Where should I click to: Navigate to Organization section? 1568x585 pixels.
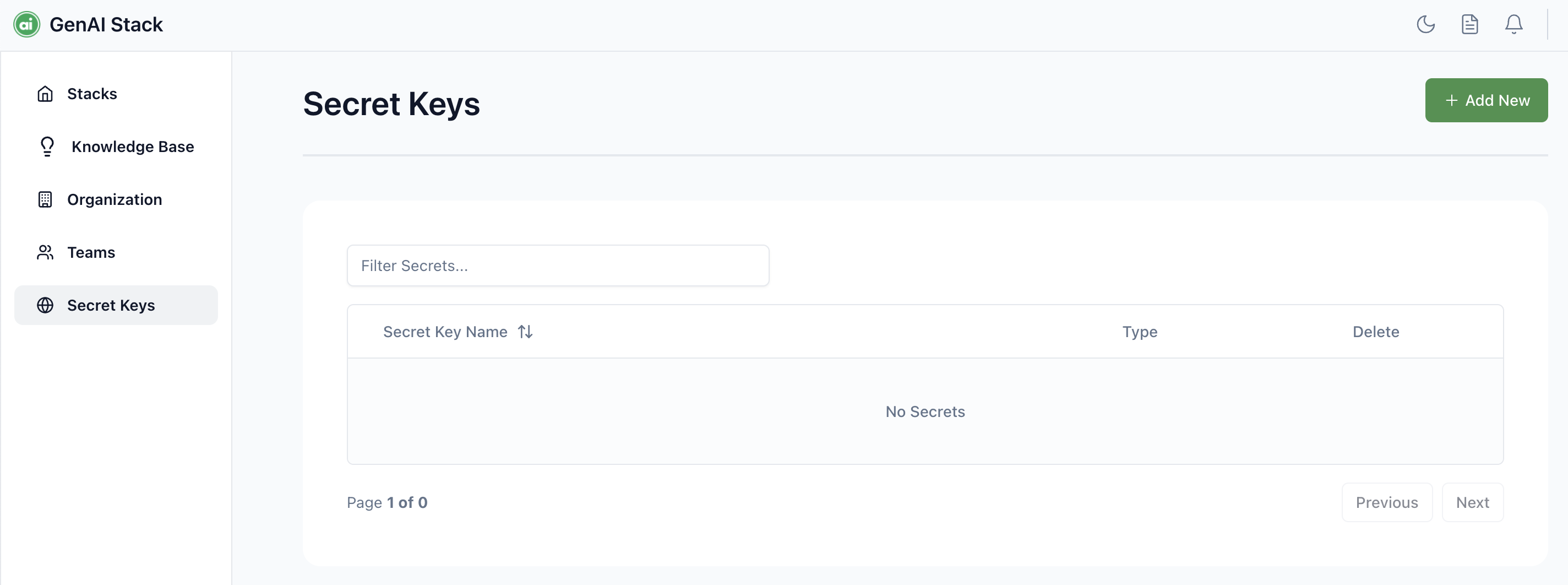click(115, 199)
